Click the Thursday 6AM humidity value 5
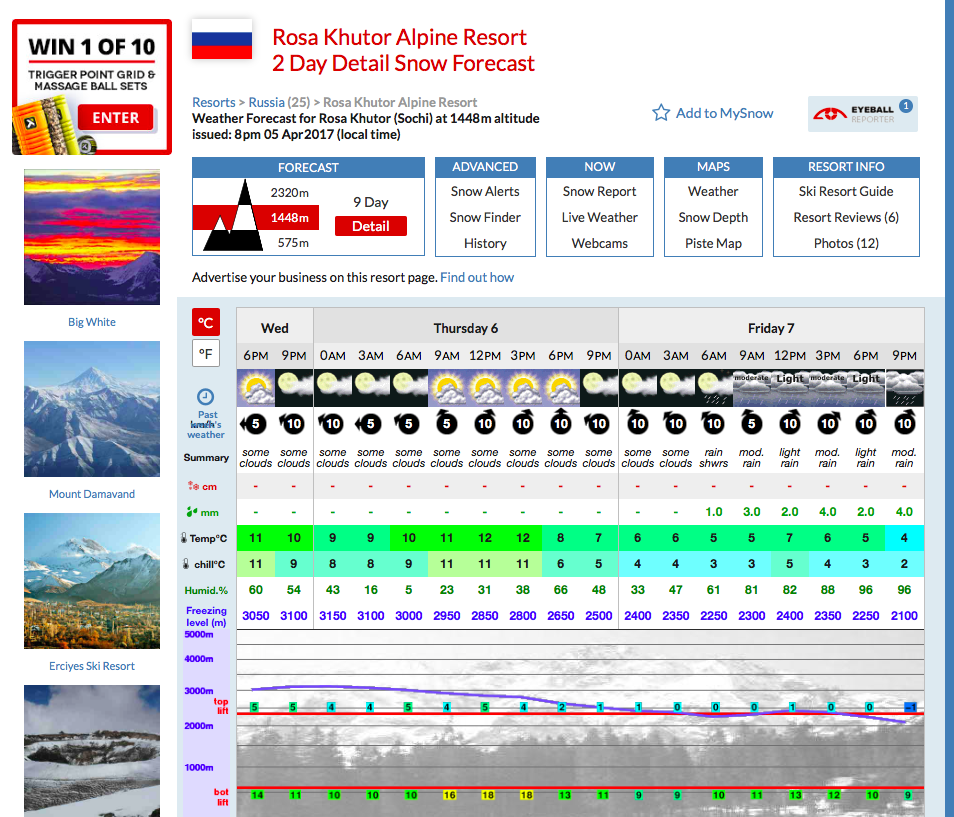Viewport: 954px width, 817px height. pos(408,589)
